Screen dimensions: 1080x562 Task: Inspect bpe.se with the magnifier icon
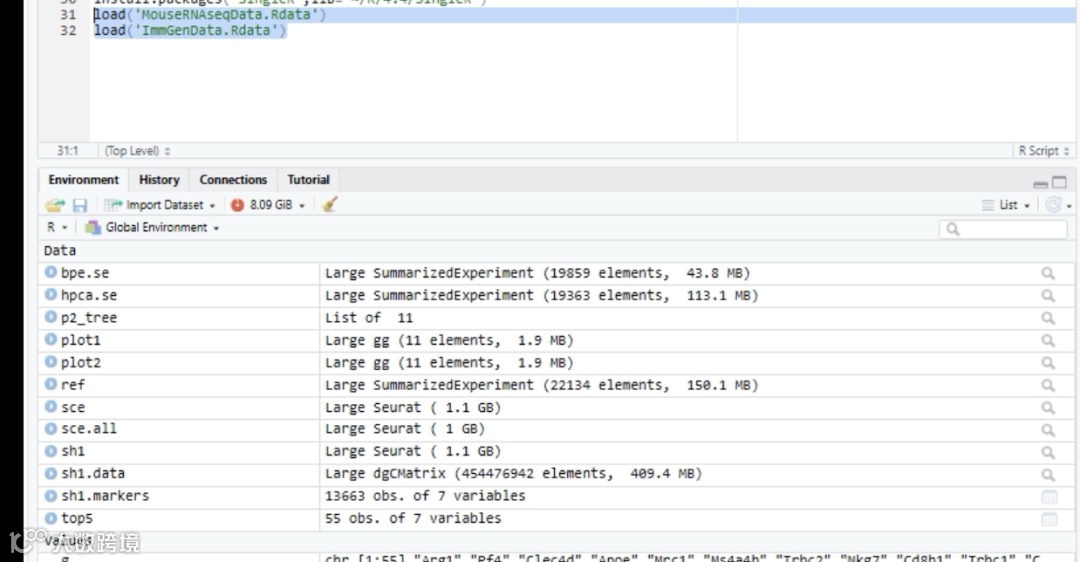pos(1048,273)
